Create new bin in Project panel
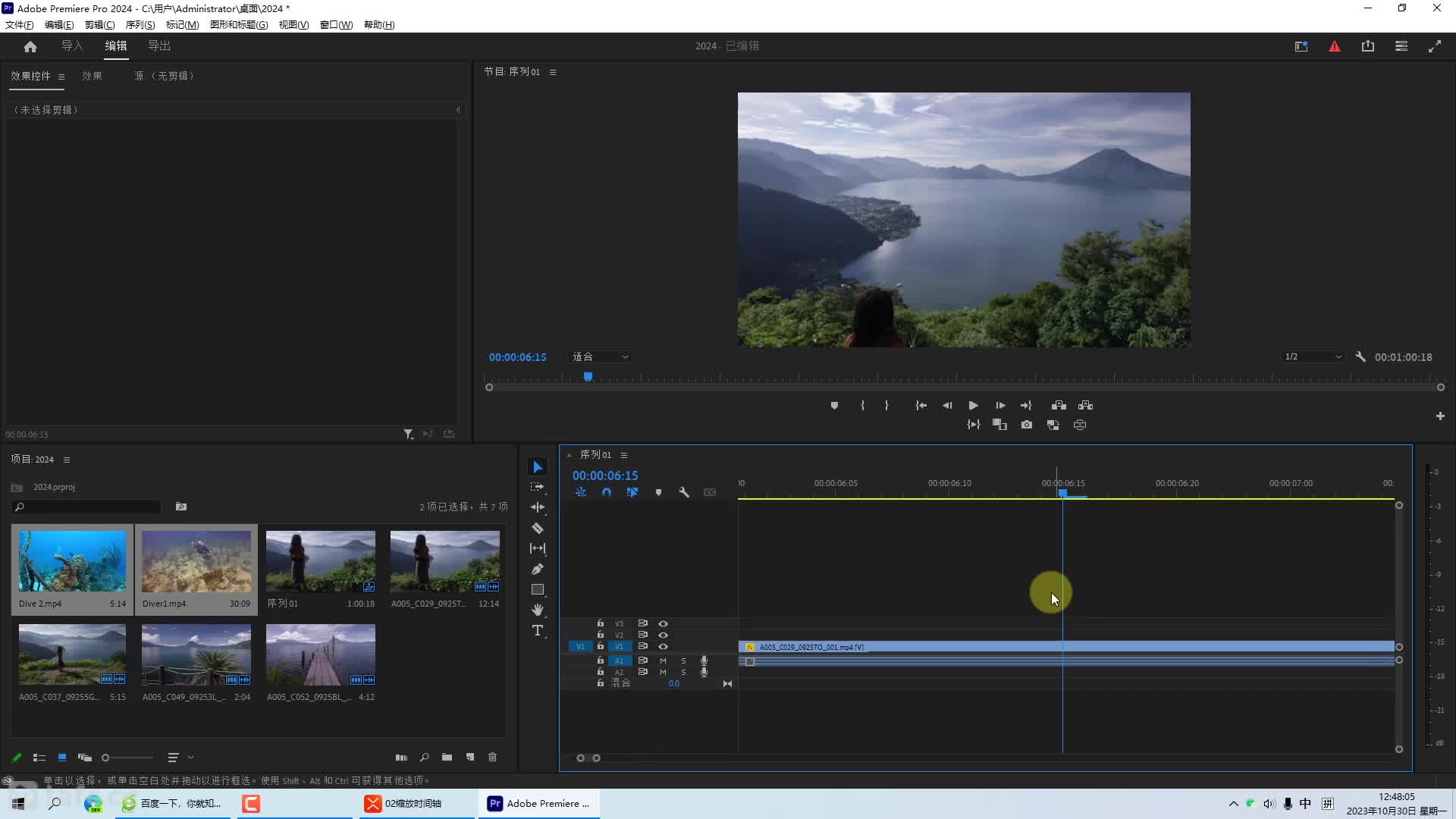This screenshot has width=1456, height=819. coord(447,757)
